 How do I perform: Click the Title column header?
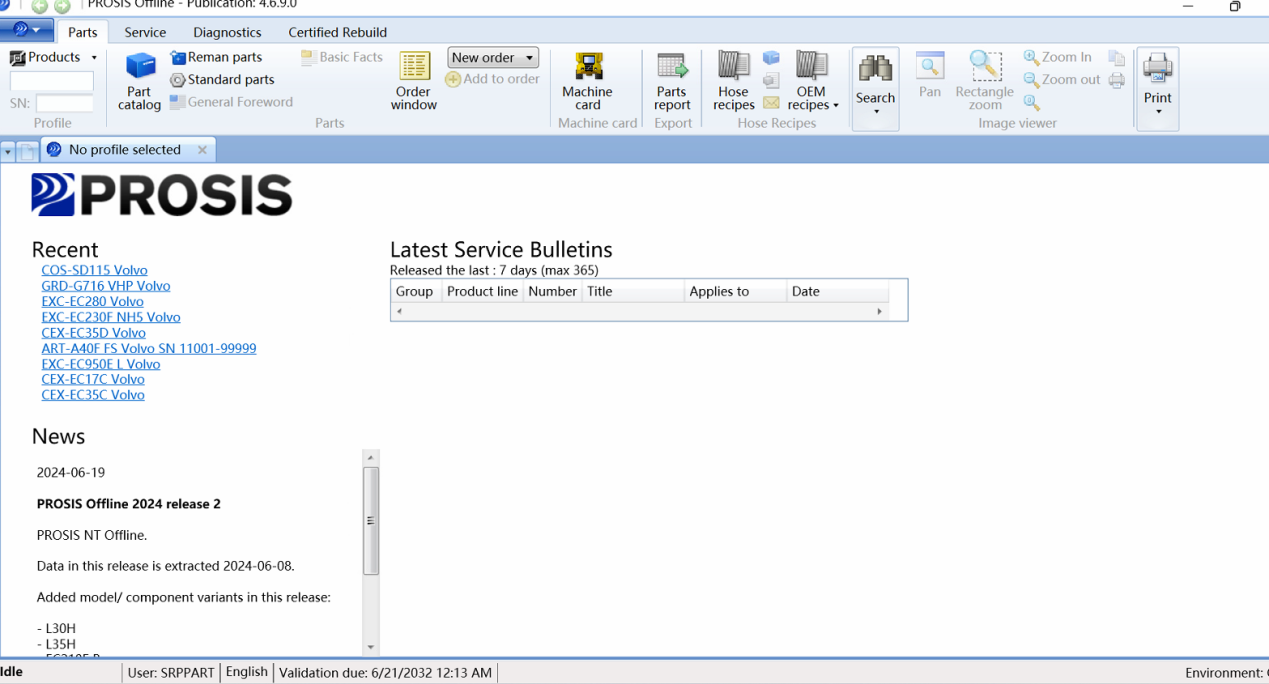tap(632, 291)
